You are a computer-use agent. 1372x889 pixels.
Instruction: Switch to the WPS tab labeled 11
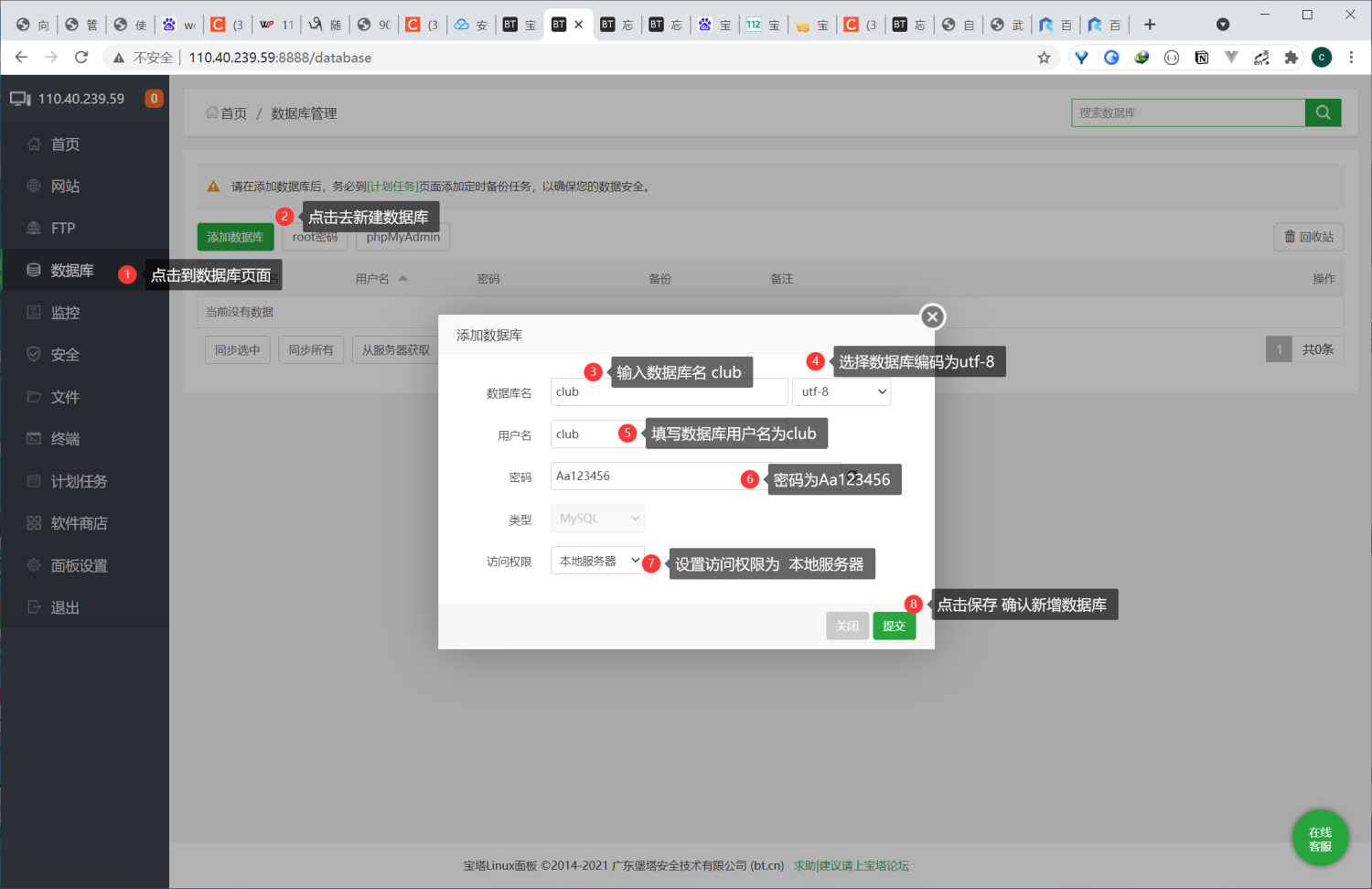[x=276, y=25]
